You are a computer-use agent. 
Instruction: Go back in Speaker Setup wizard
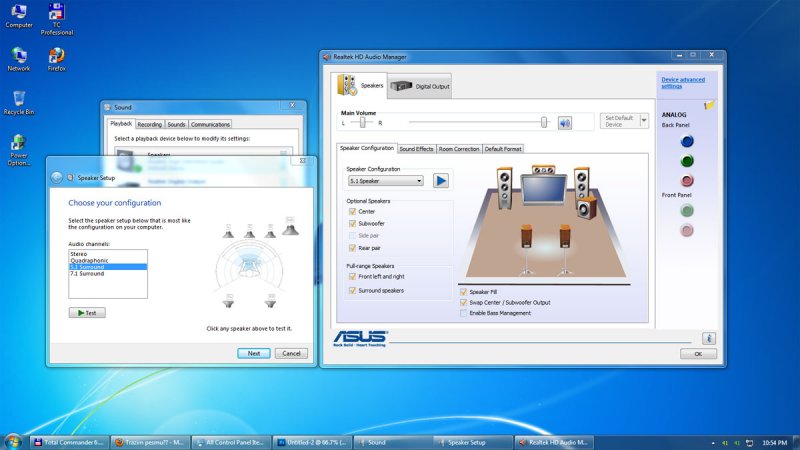tap(57, 178)
